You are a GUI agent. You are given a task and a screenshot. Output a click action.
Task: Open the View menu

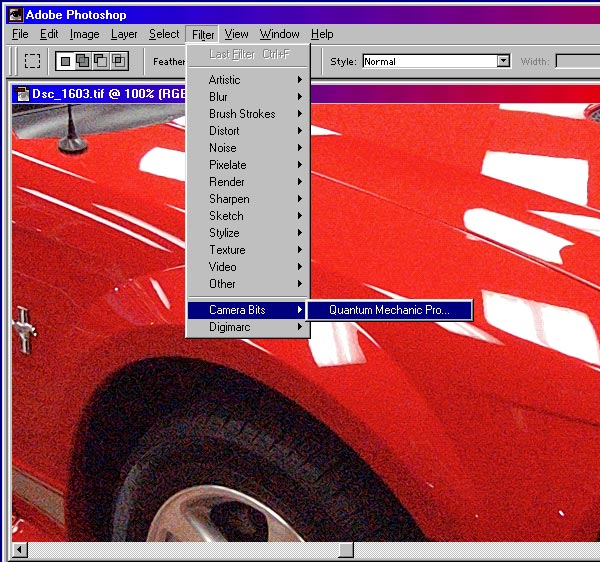[x=236, y=34]
